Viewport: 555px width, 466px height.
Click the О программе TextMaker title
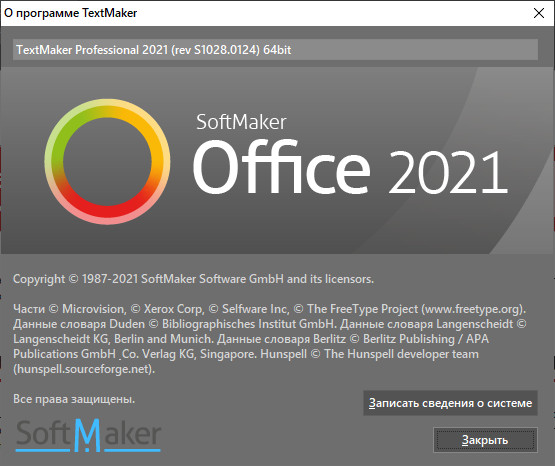click(x=70, y=13)
